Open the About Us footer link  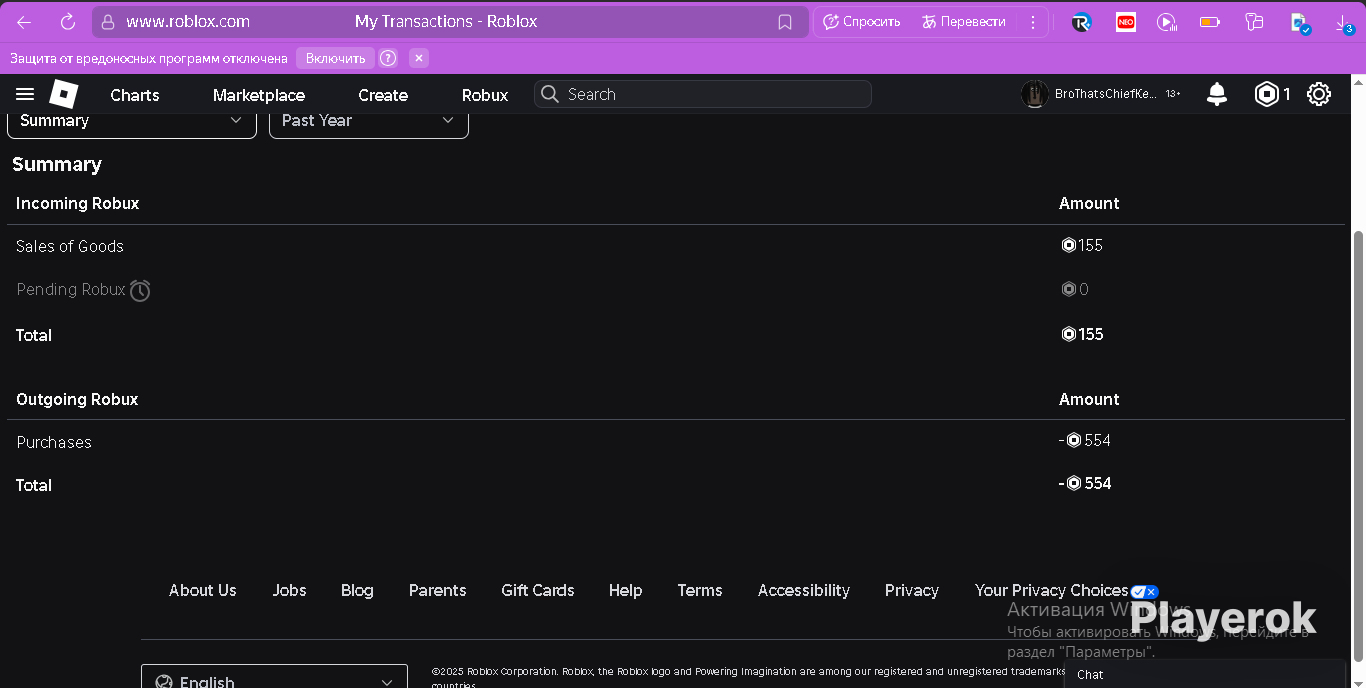pyautogui.click(x=203, y=590)
